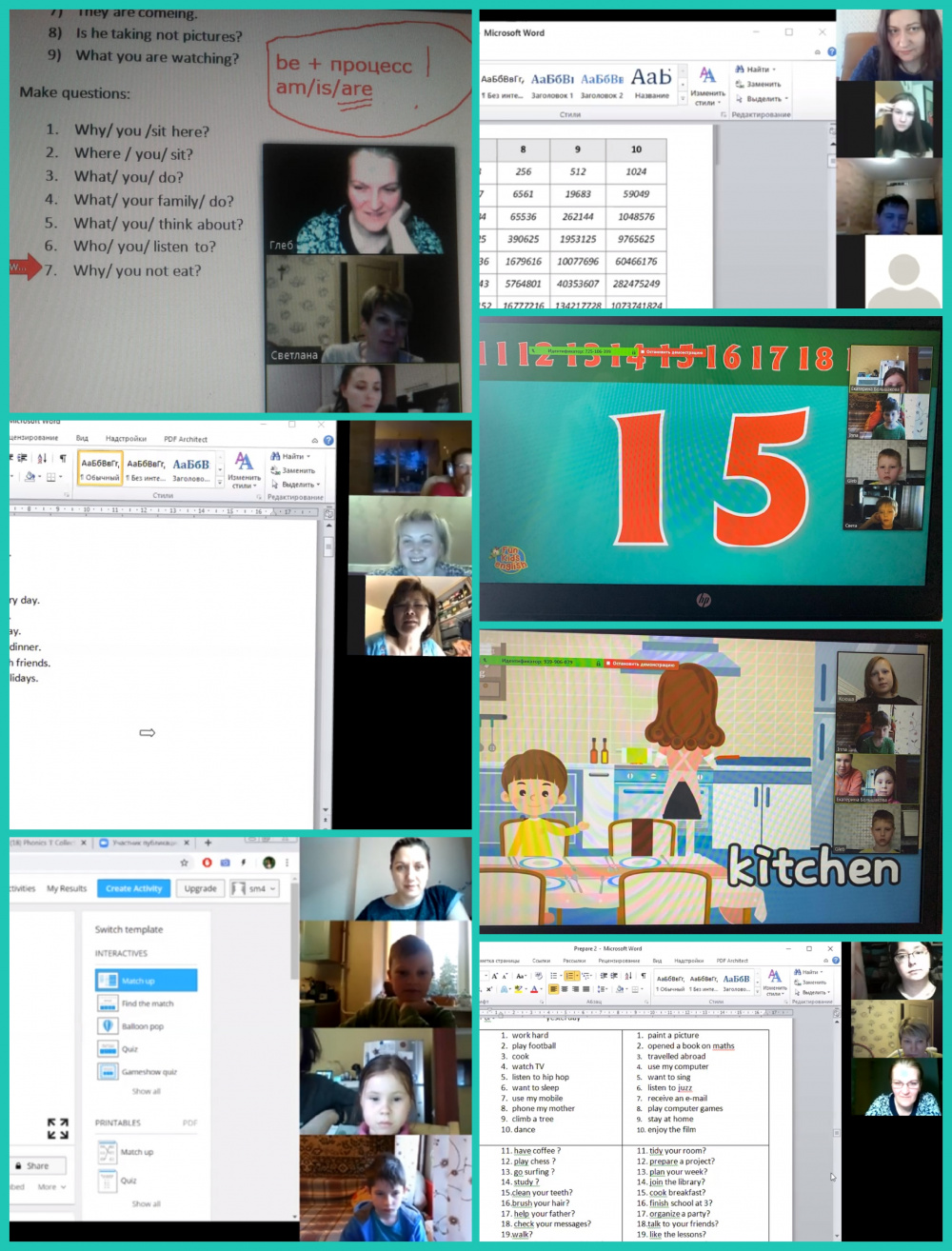The height and width of the screenshot is (1251, 952).
Task: Close the Phonics browser tab
Action: [84, 843]
